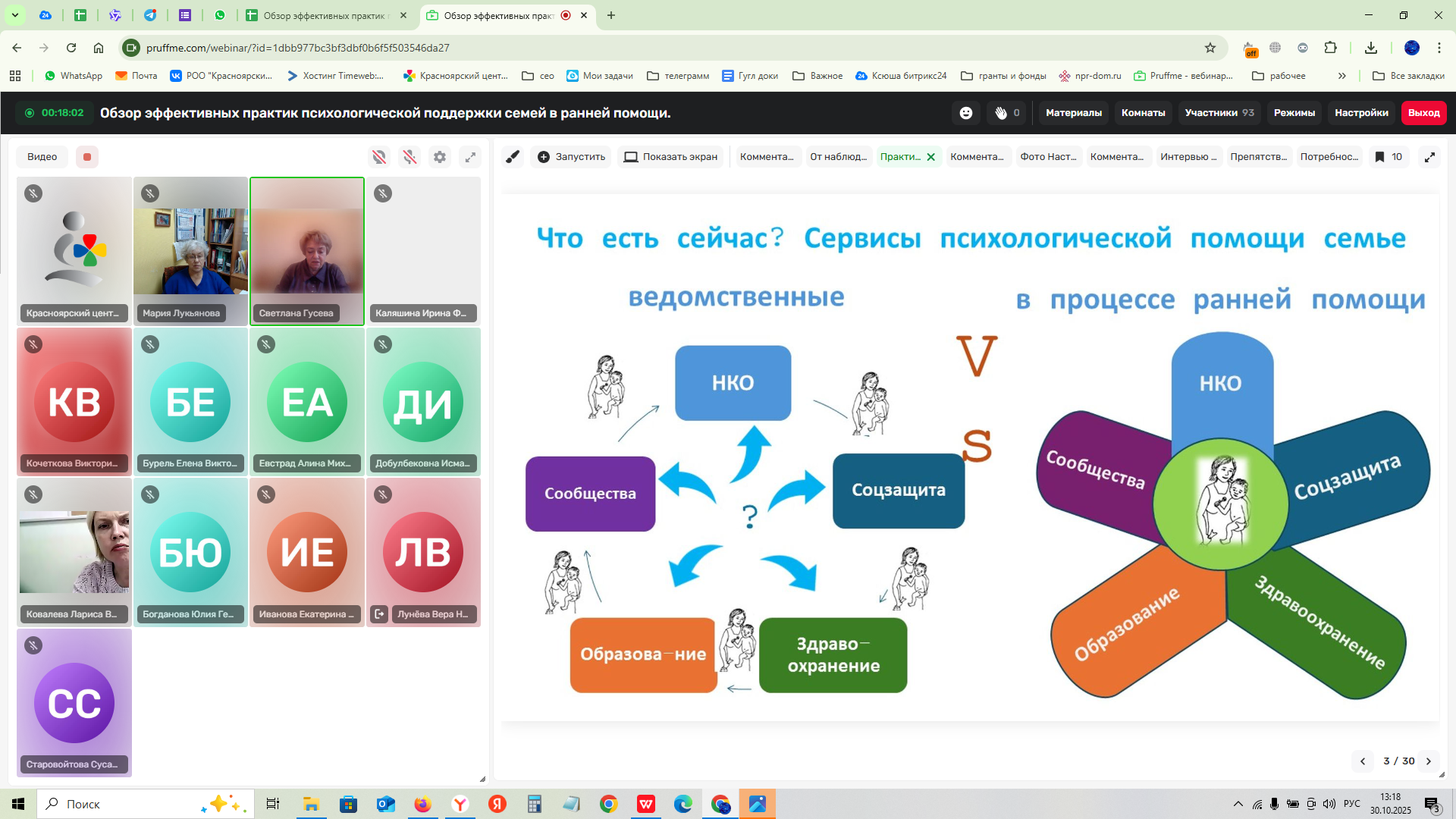Image resolution: width=1456 pixels, height=819 pixels.
Task: Bookmark this page with the star icon
Action: (x=1210, y=48)
